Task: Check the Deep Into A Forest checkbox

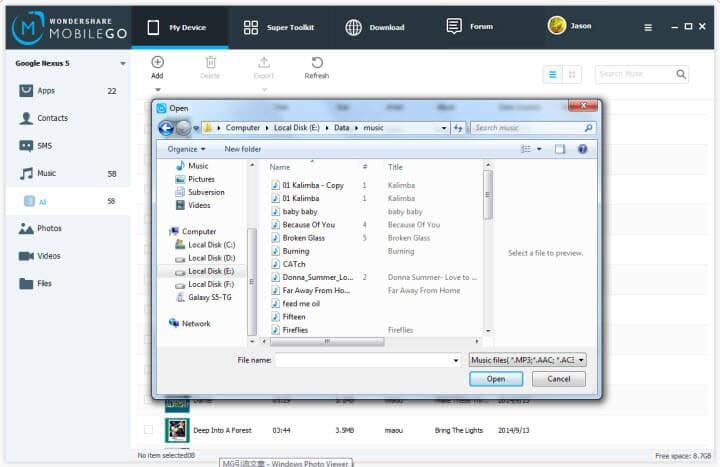Action: tap(148, 430)
